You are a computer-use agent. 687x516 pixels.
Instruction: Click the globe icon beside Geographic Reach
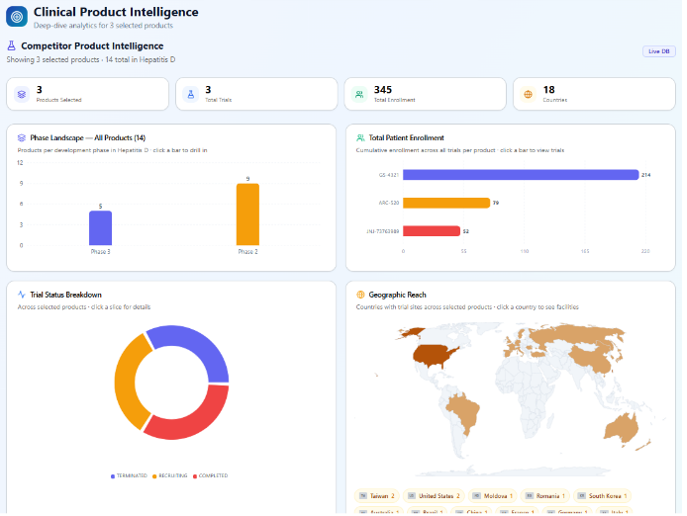(x=360, y=294)
